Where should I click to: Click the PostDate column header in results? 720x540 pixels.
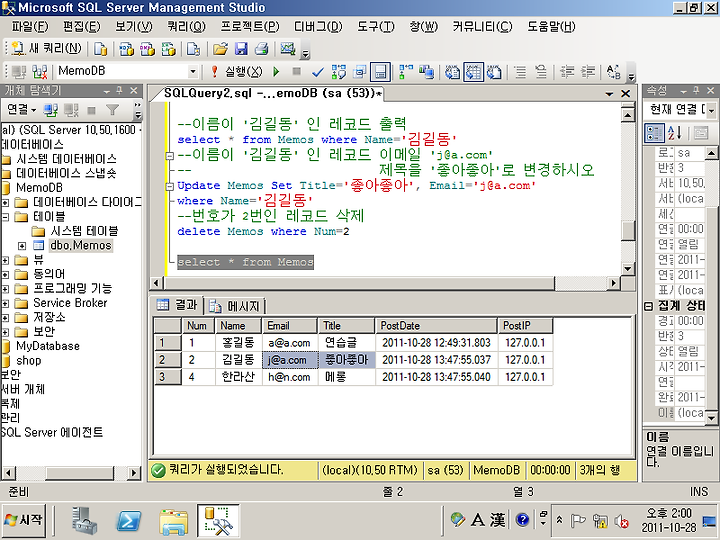point(436,326)
